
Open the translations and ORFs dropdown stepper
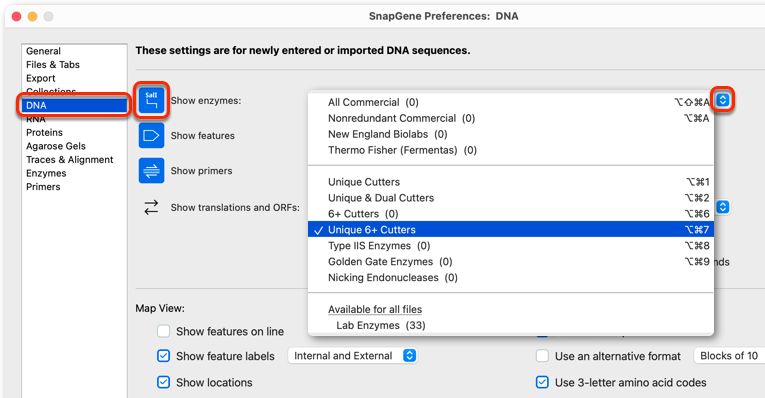point(723,207)
